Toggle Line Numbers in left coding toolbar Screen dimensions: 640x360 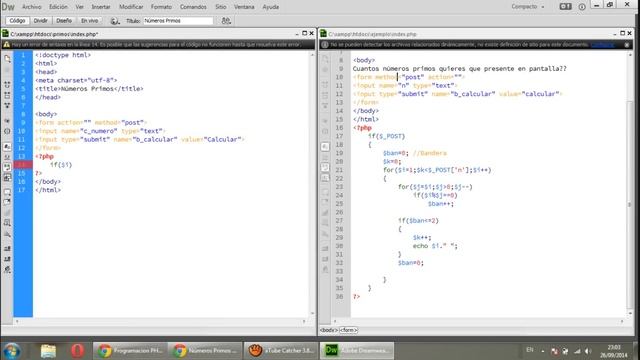7,147
